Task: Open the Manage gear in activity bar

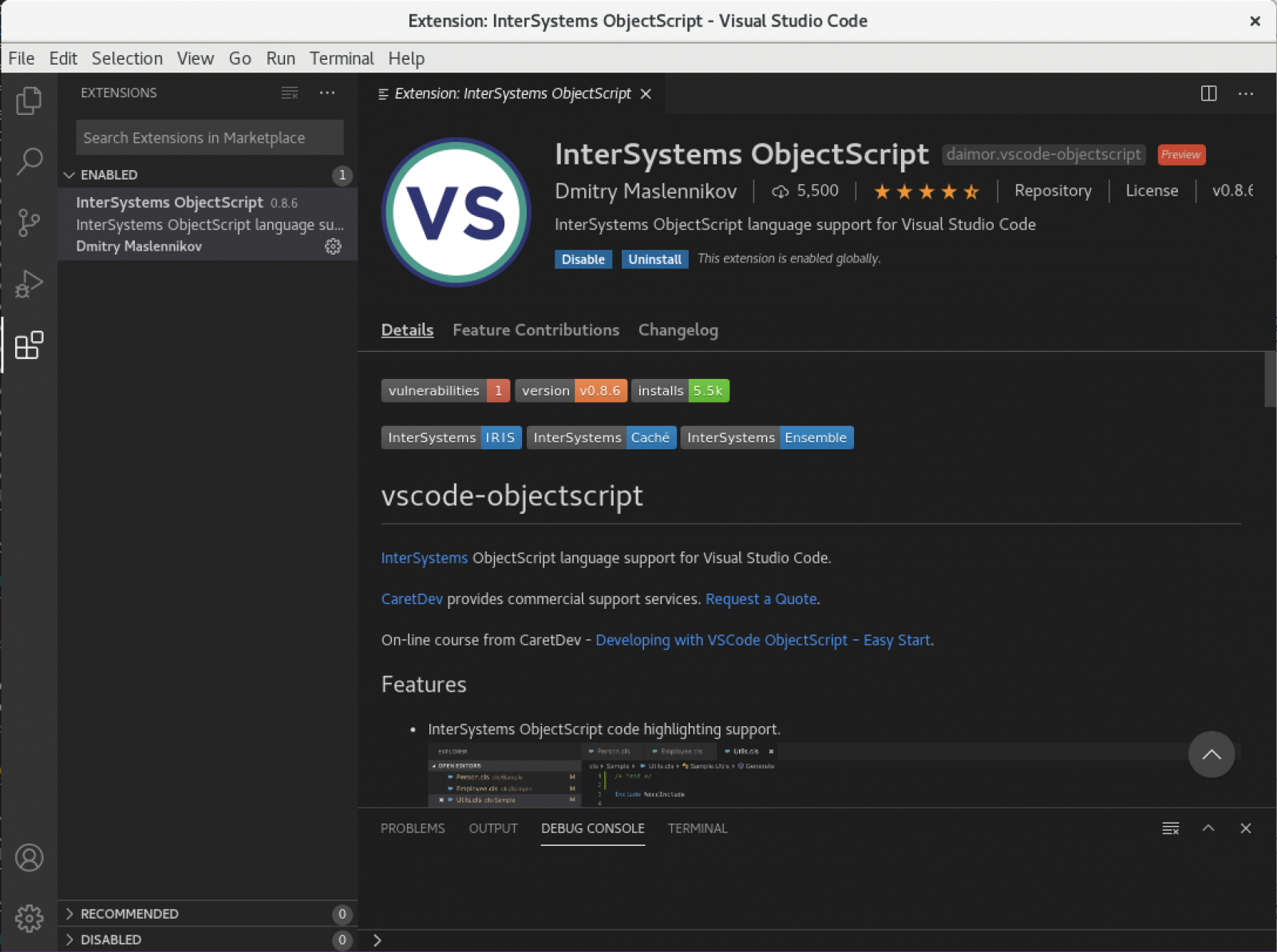Action: click(x=29, y=918)
